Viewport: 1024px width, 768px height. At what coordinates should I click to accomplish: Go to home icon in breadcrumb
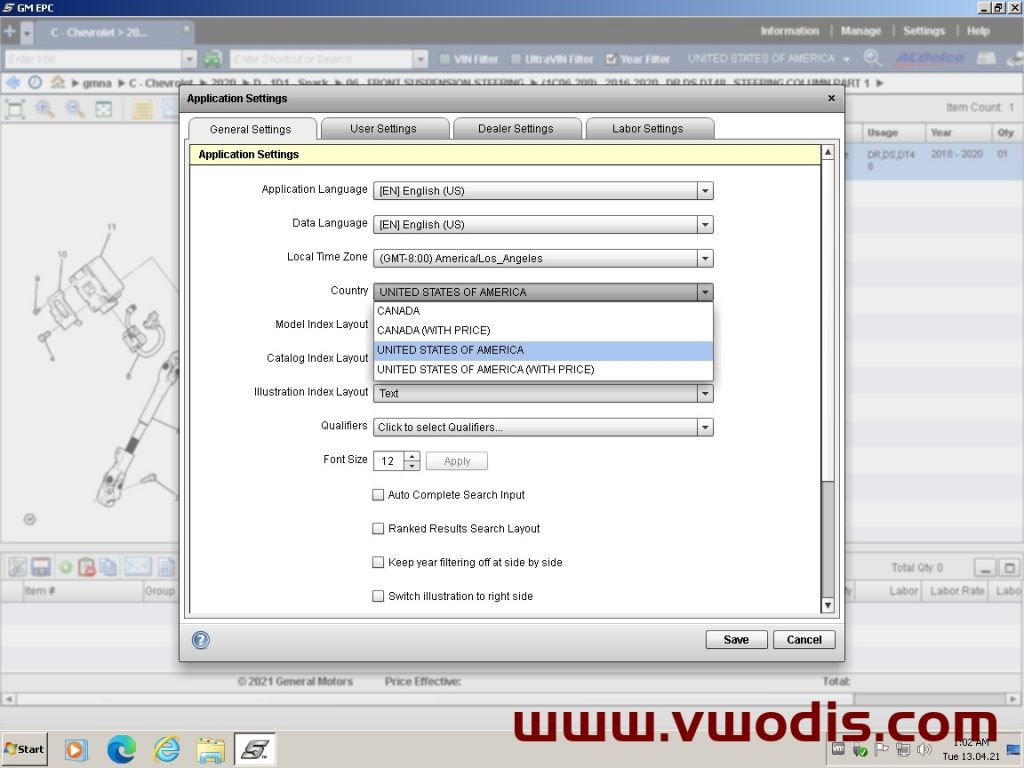pos(57,83)
